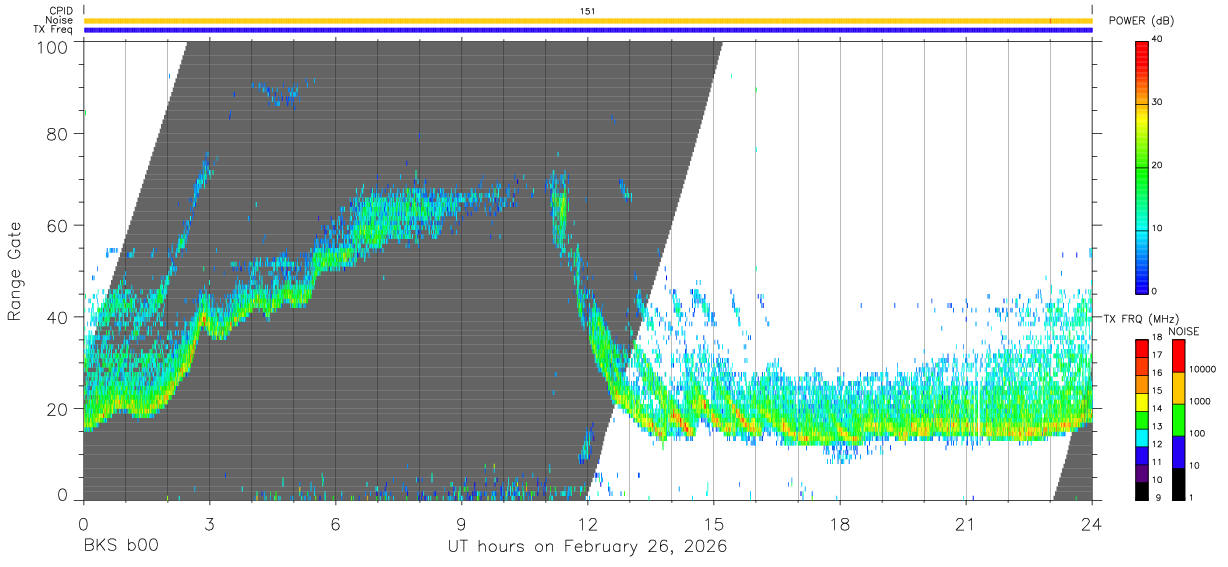Click the 40 label on POWER scale

[x=1158, y=40]
